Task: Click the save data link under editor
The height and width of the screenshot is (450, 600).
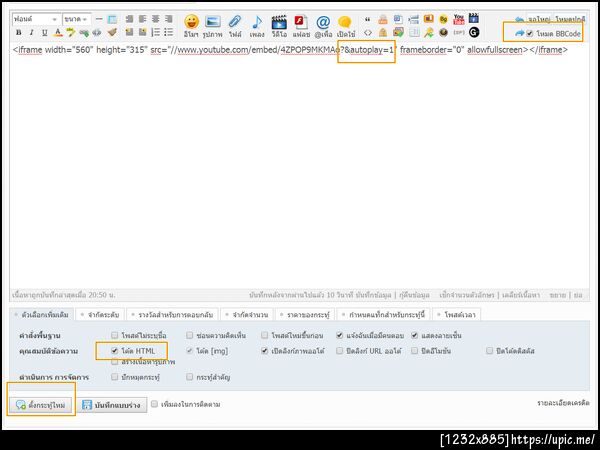Action: pyautogui.click(x=373, y=295)
